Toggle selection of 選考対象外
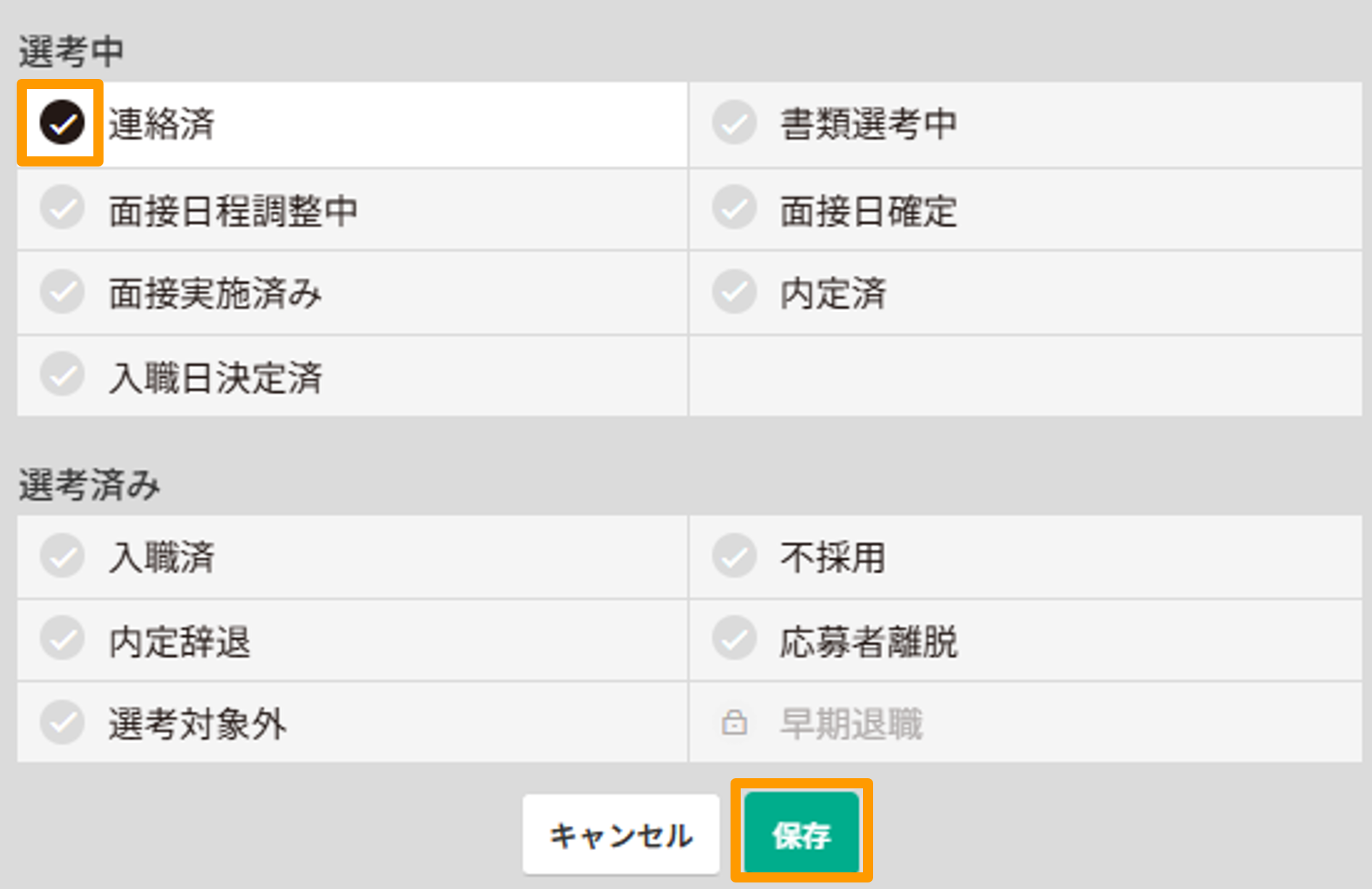The image size is (1372, 889). pyautogui.click(x=62, y=722)
